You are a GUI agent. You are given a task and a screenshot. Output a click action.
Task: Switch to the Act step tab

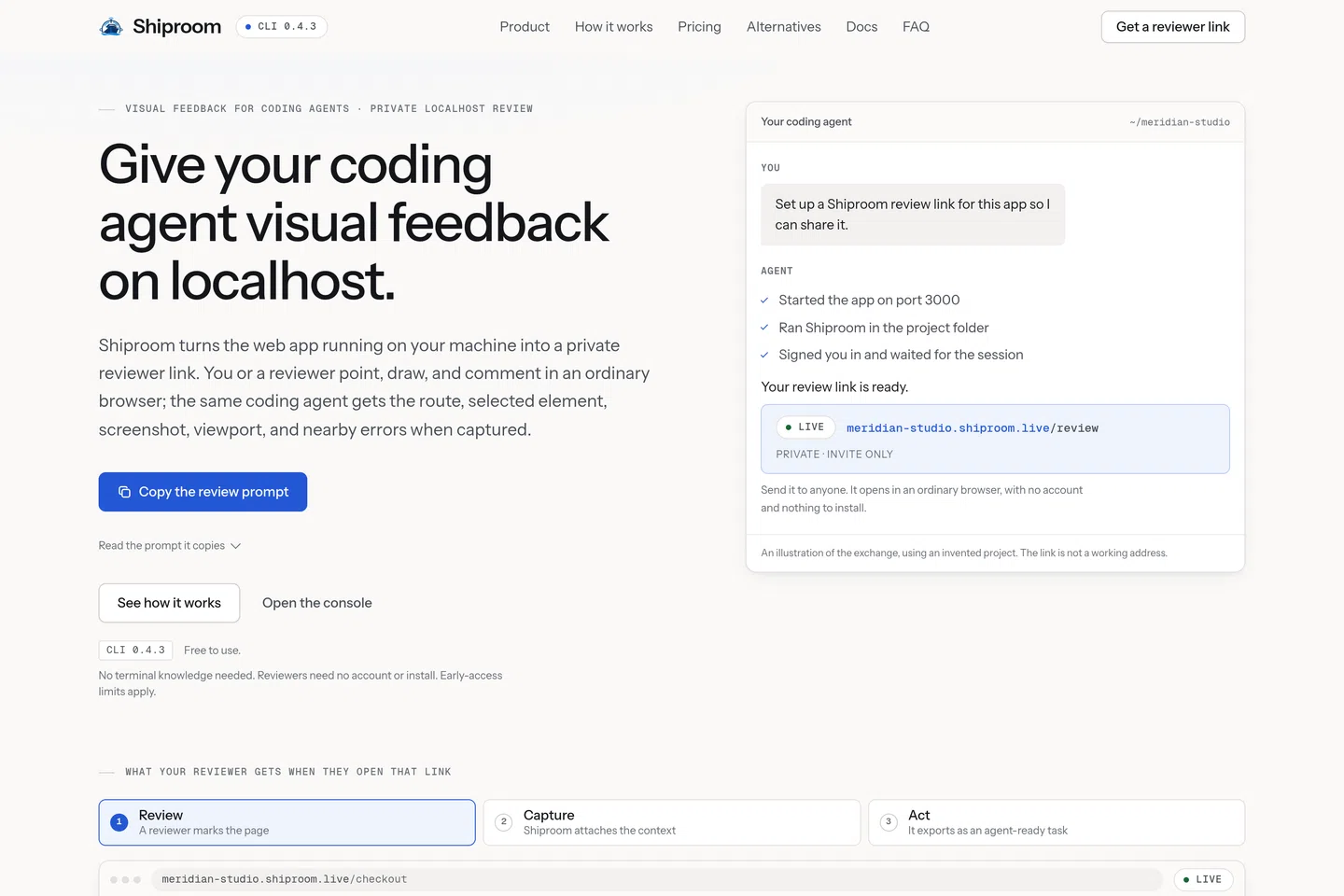[x=1057, y=822]
